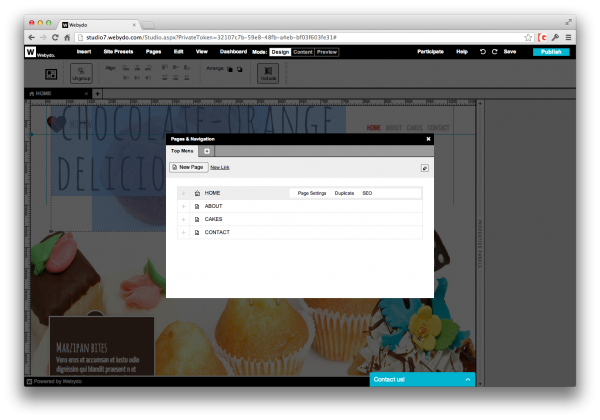
Task: Click the edit menu icon in dialog
Action: click(x=425, y=168)
